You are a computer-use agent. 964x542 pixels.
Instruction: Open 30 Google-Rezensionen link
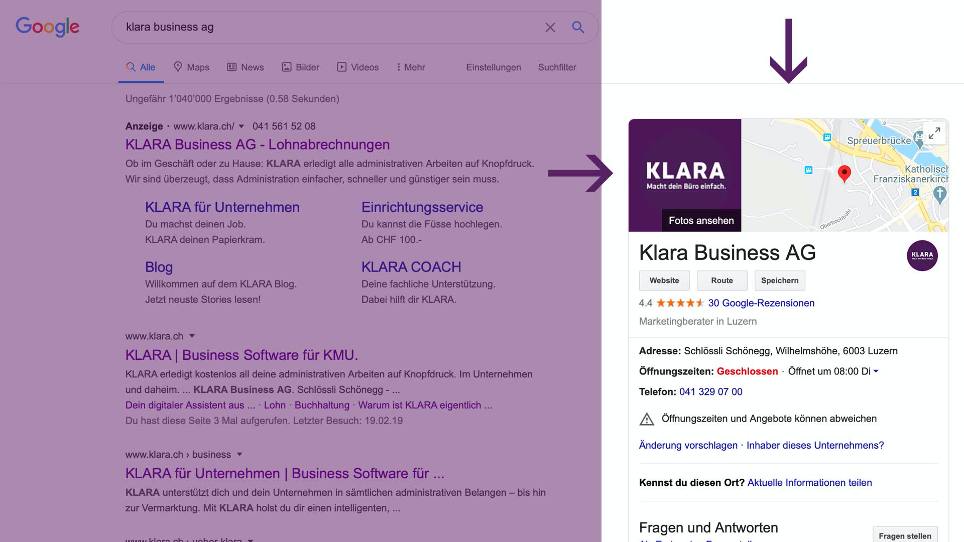pyautogui.click(x=761, y=303)
